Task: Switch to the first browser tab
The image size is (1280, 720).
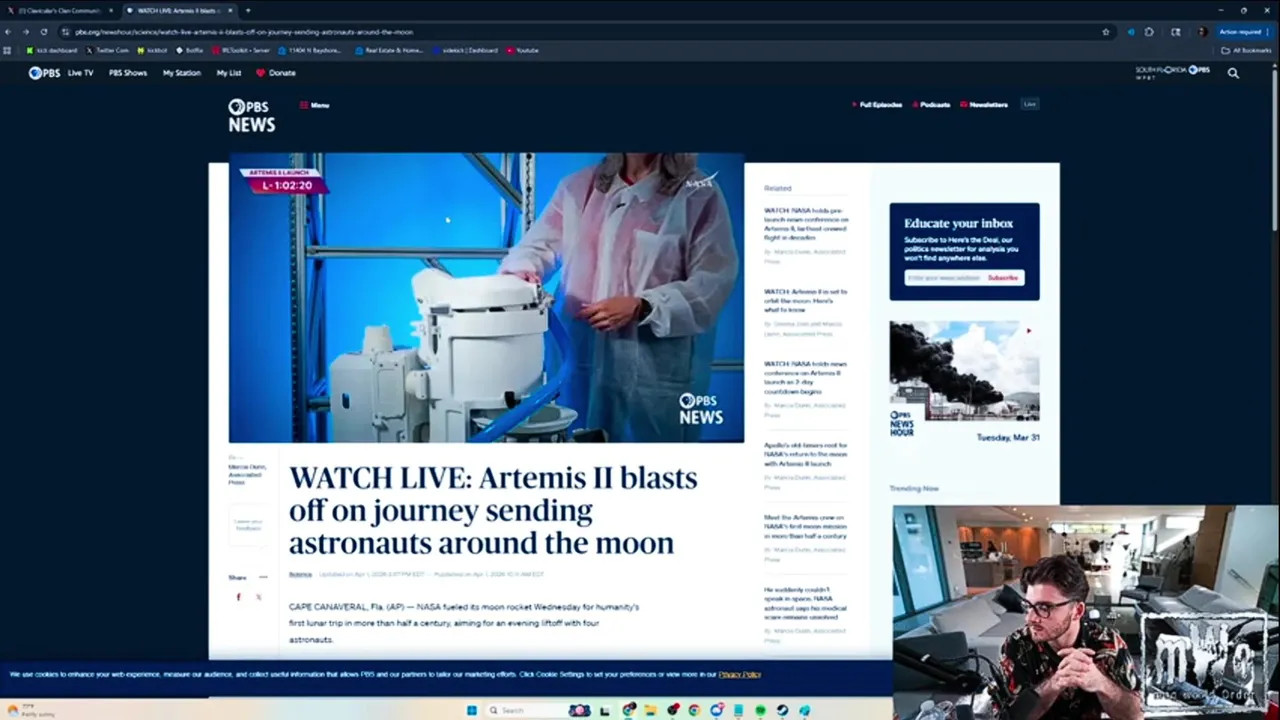Action: (60, 10)
